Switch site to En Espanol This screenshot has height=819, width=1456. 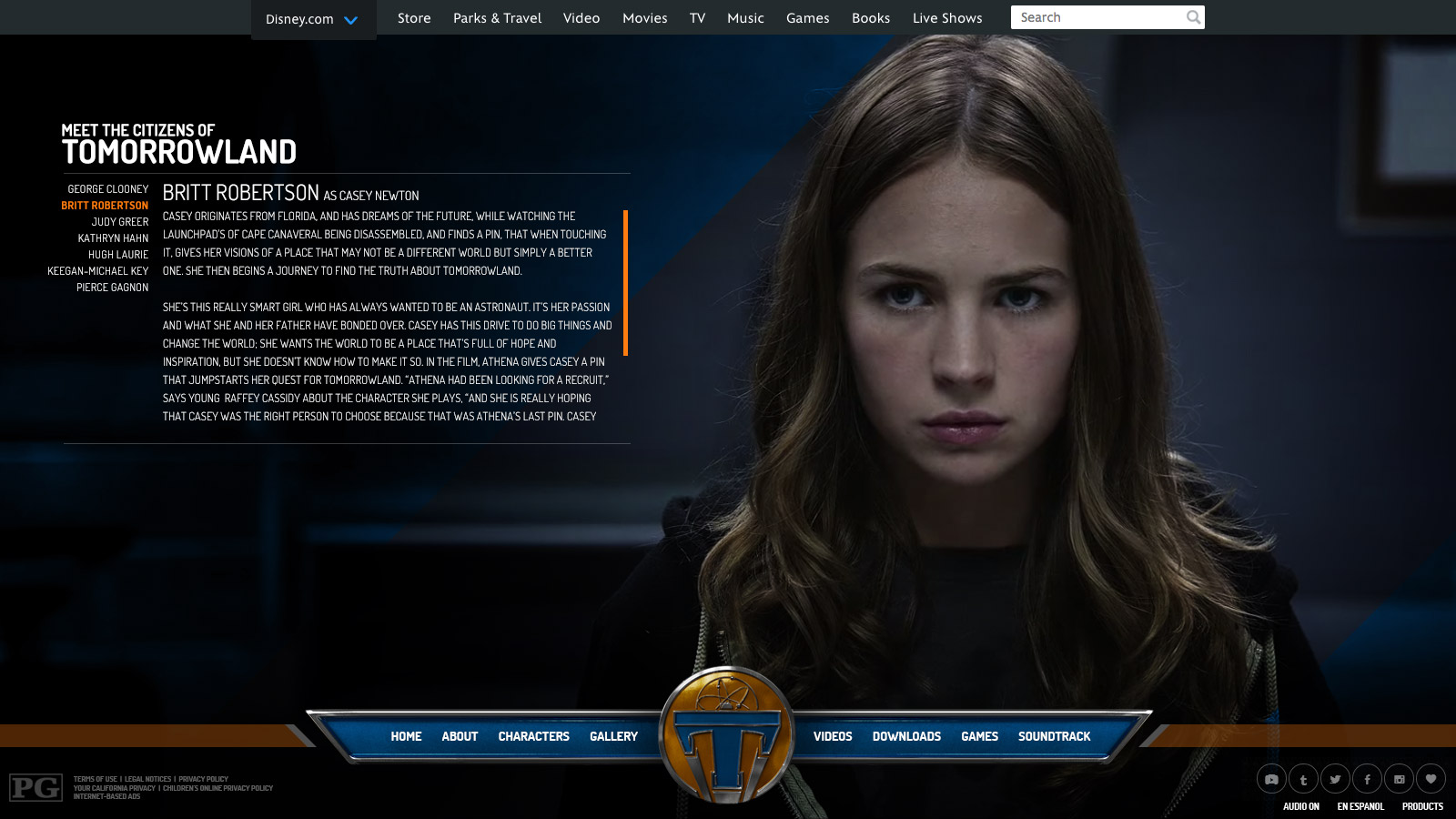tap(1360, 806)
